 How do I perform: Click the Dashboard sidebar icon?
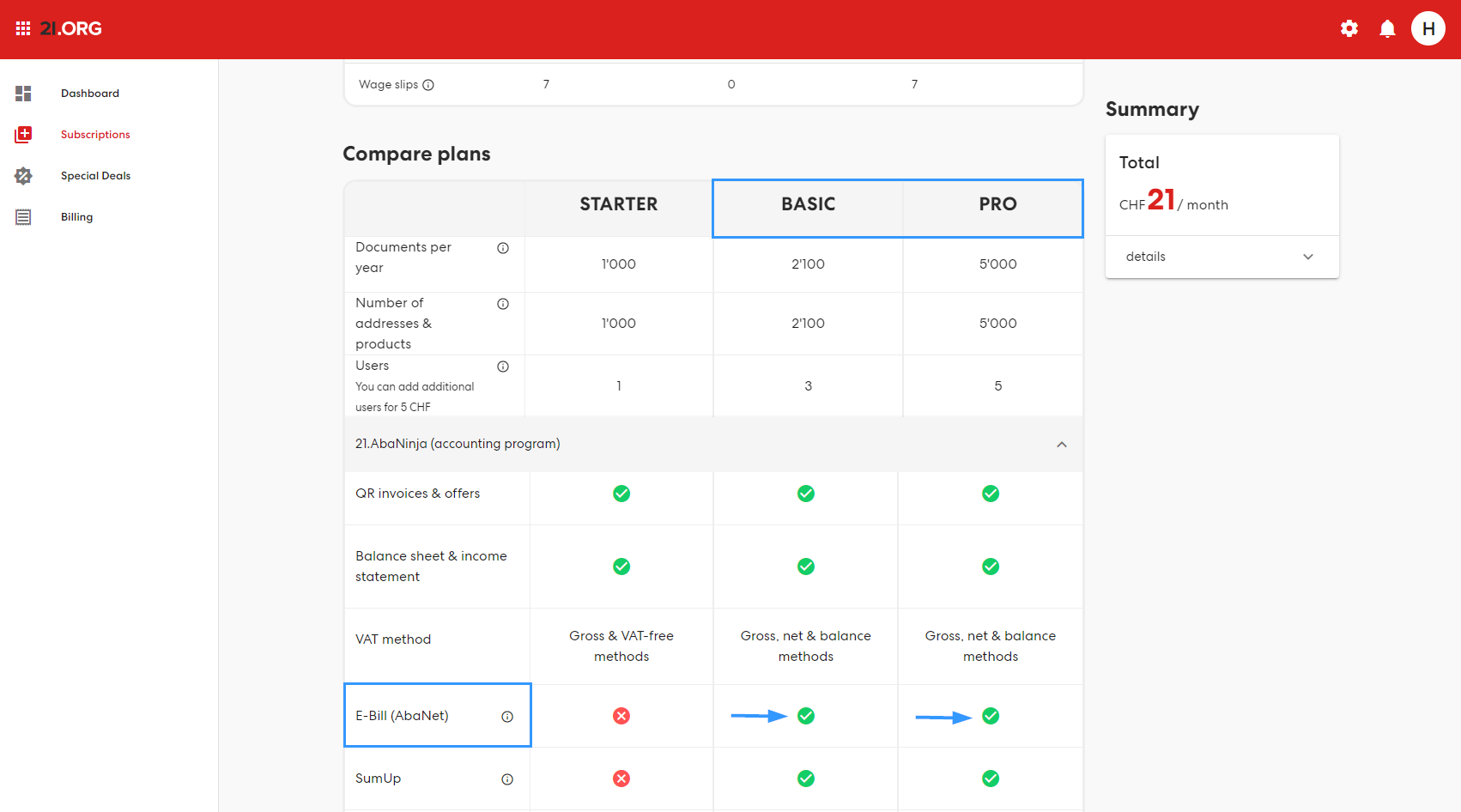pos(23,94)
